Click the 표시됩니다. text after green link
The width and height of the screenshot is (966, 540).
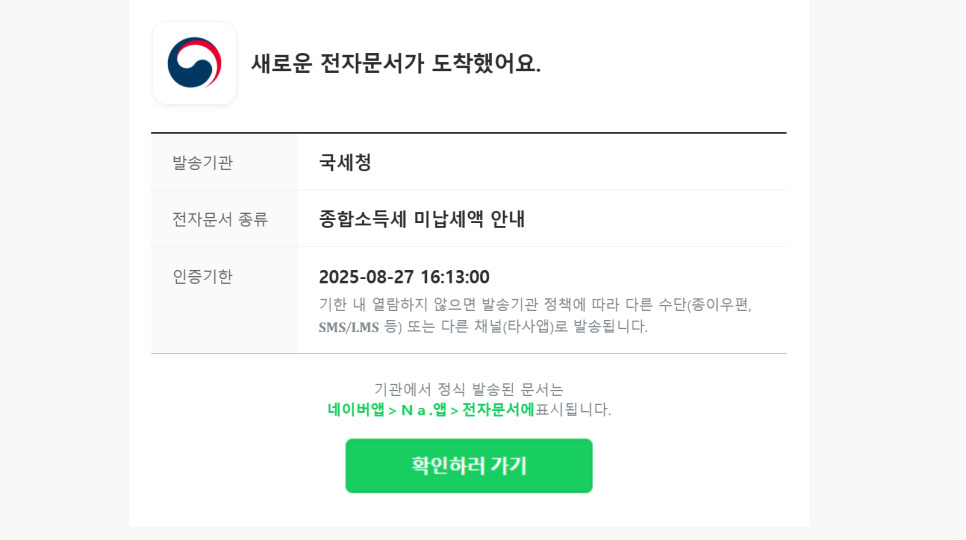tap(573, 410)
